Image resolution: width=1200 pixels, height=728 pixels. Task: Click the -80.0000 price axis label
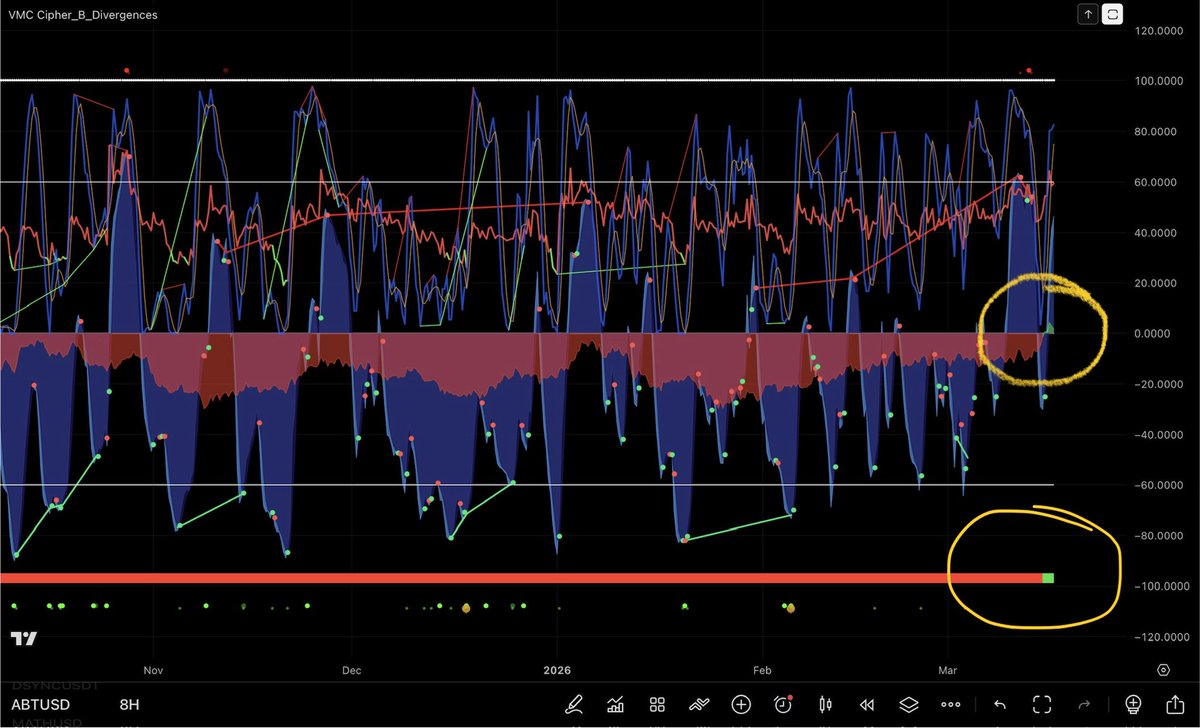pos(1160,536)
